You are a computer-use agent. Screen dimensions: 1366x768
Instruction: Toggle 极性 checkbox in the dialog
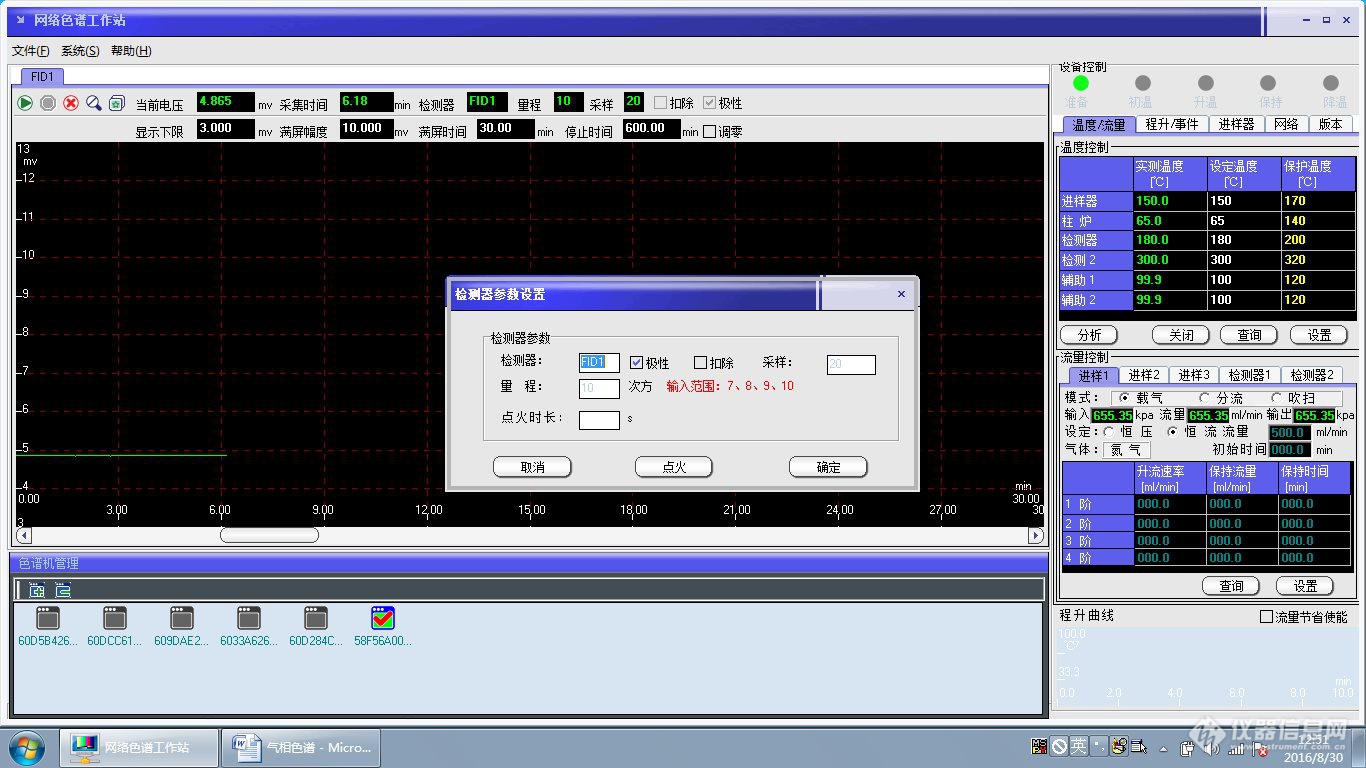(636, 363)
